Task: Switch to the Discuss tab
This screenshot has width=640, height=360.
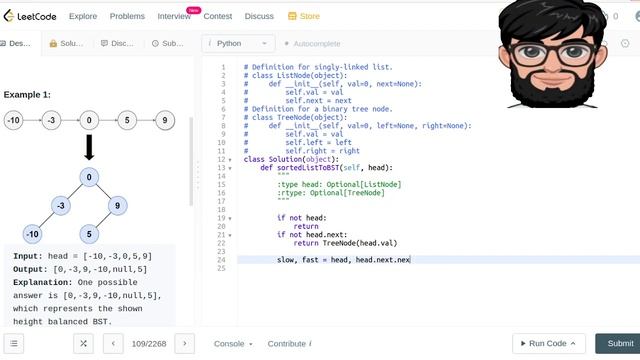Action: tap(117, 43)
